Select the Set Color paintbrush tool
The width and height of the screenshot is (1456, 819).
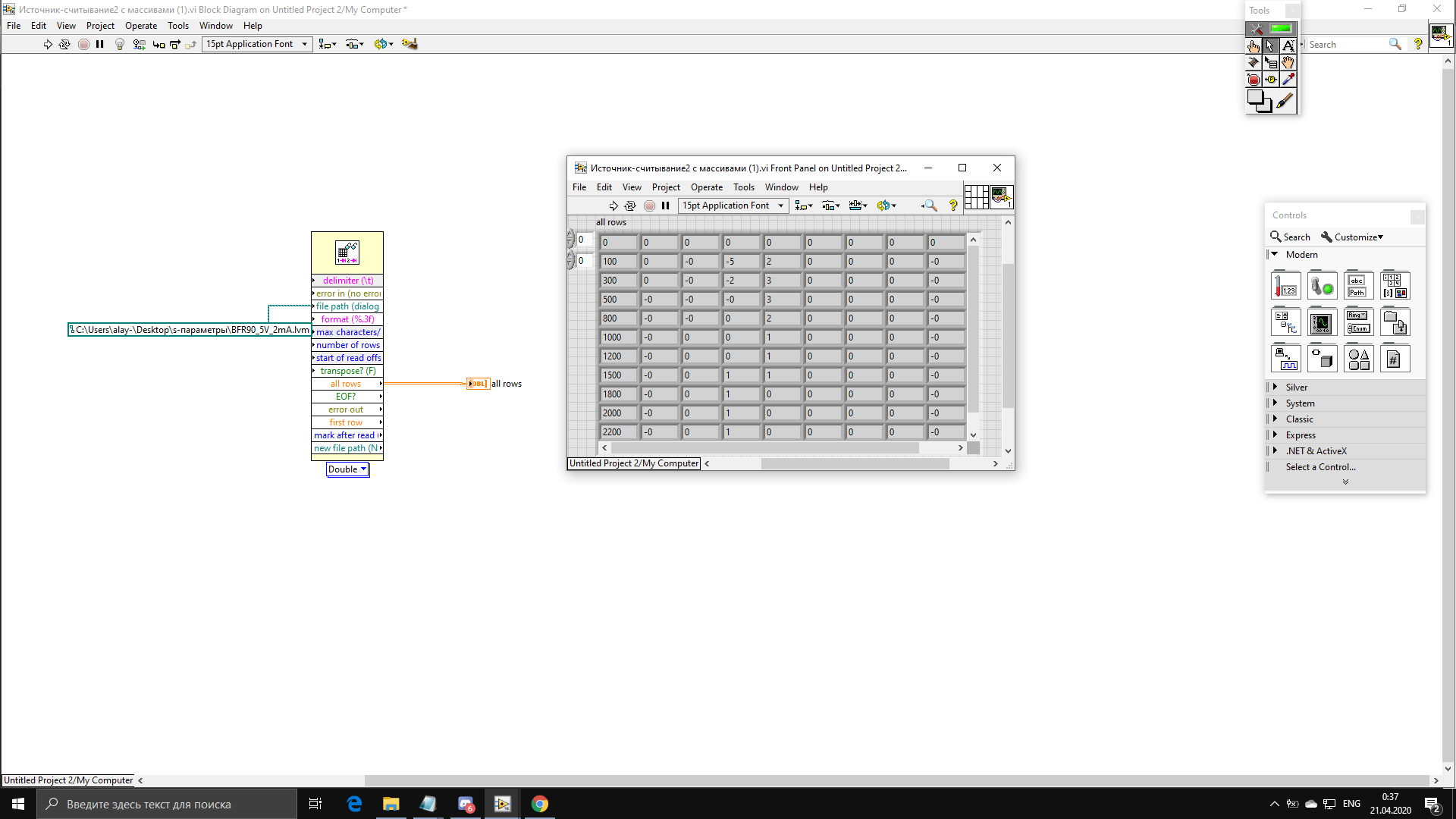pyautogui.click(x=1285, y=101)
